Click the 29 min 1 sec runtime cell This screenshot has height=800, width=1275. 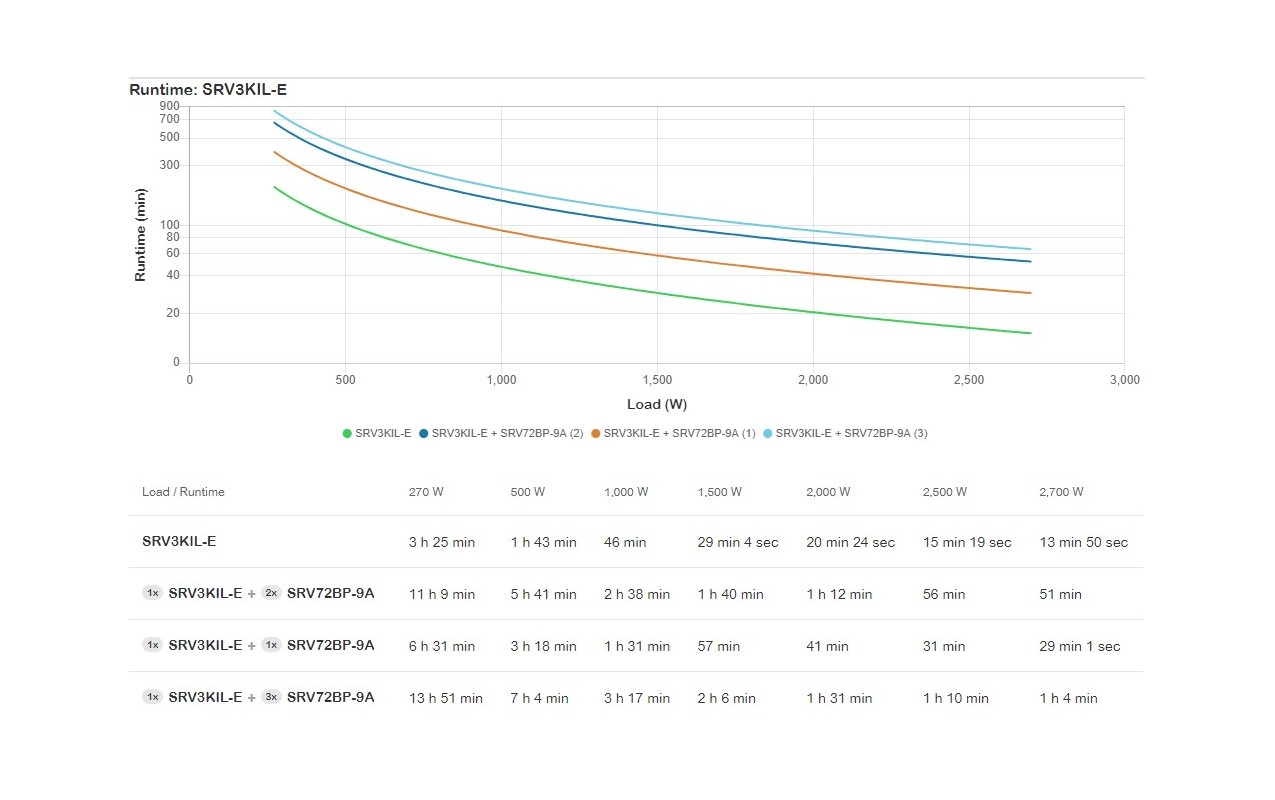1080,646
